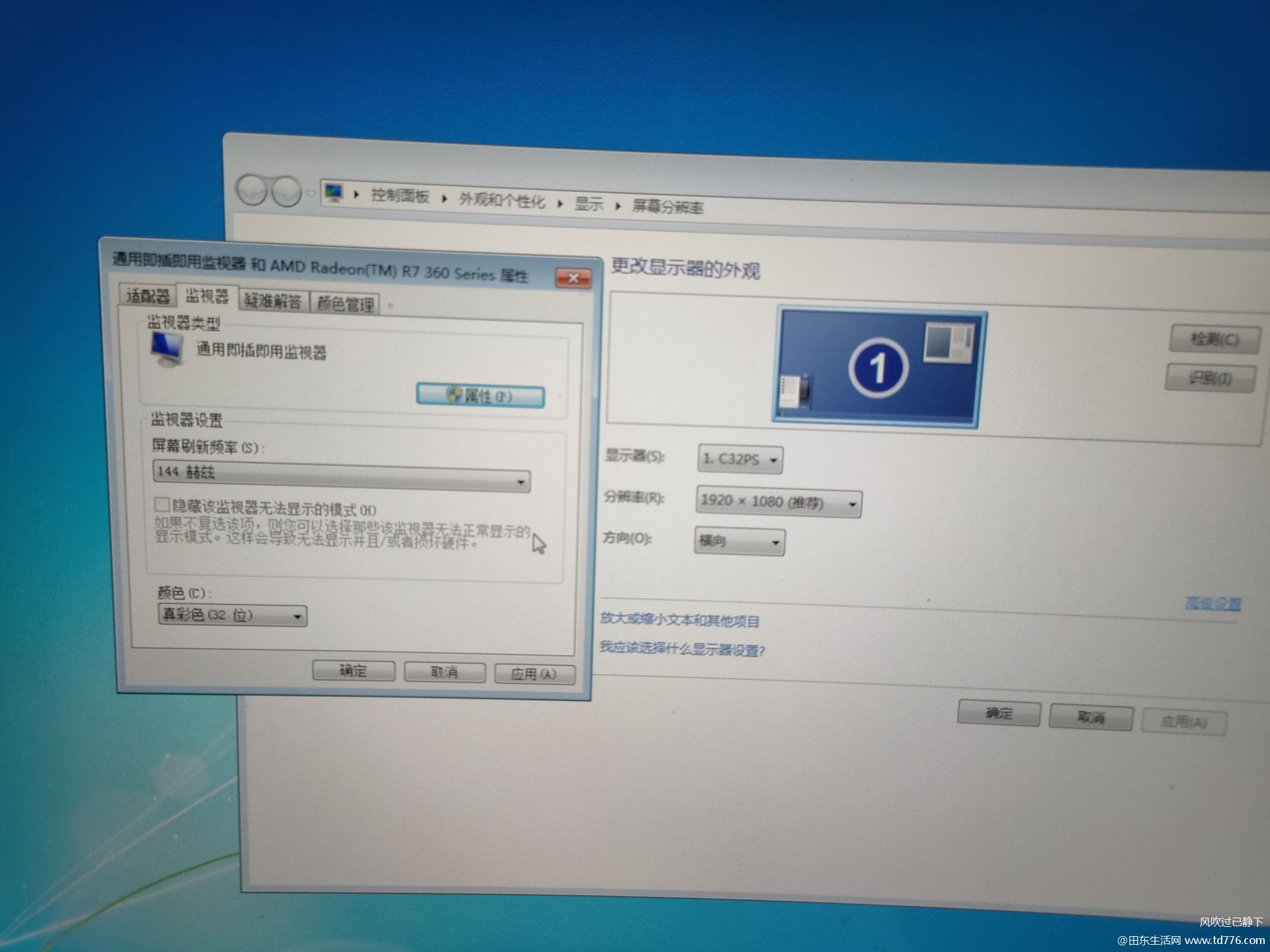Toggle 隐藏该监视器无法显示的模式 checkbox

161,505
